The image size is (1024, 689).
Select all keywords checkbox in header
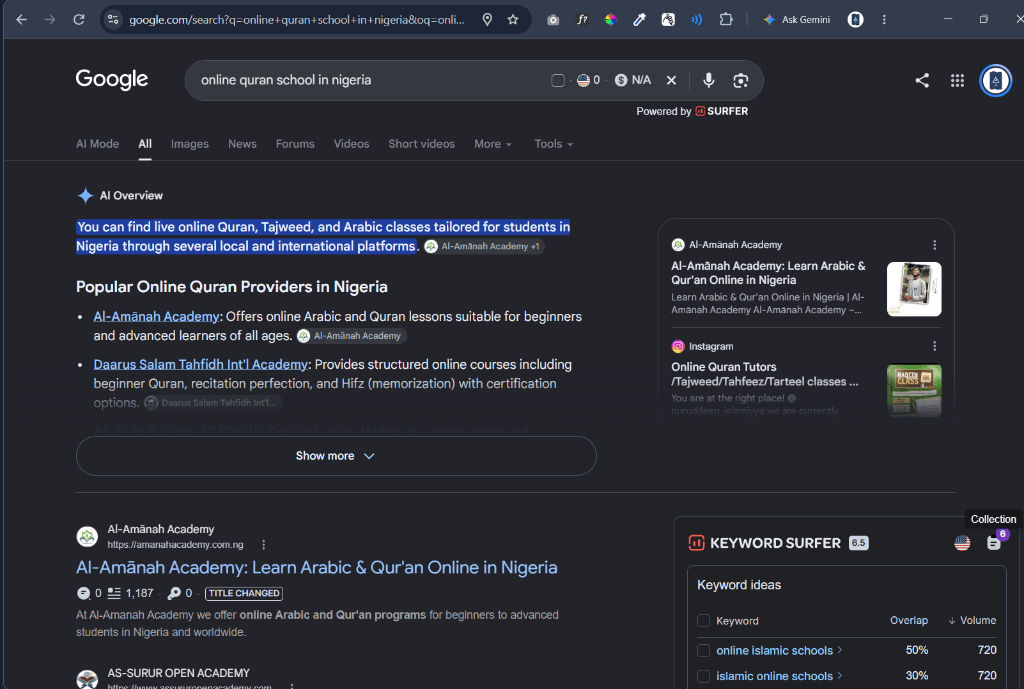[x=703, y=620]
